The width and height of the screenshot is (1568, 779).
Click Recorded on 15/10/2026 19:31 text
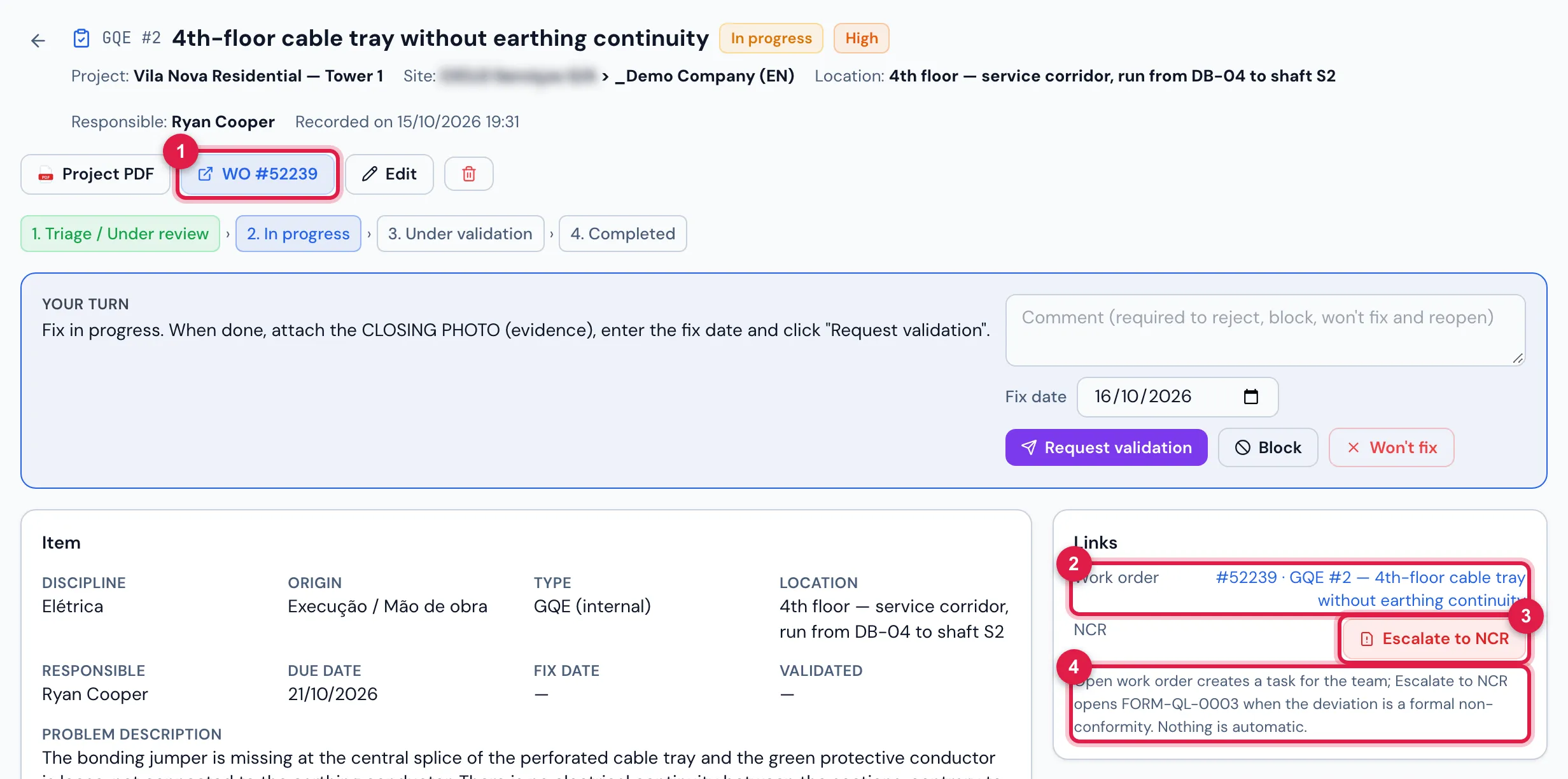tap(407, 122)
